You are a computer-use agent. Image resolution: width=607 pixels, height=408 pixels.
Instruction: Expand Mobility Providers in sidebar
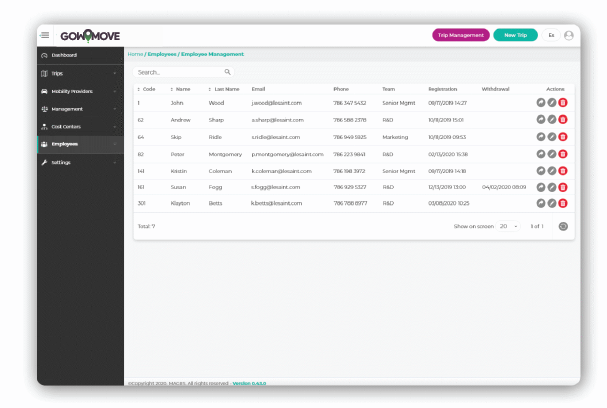[78, 91]
